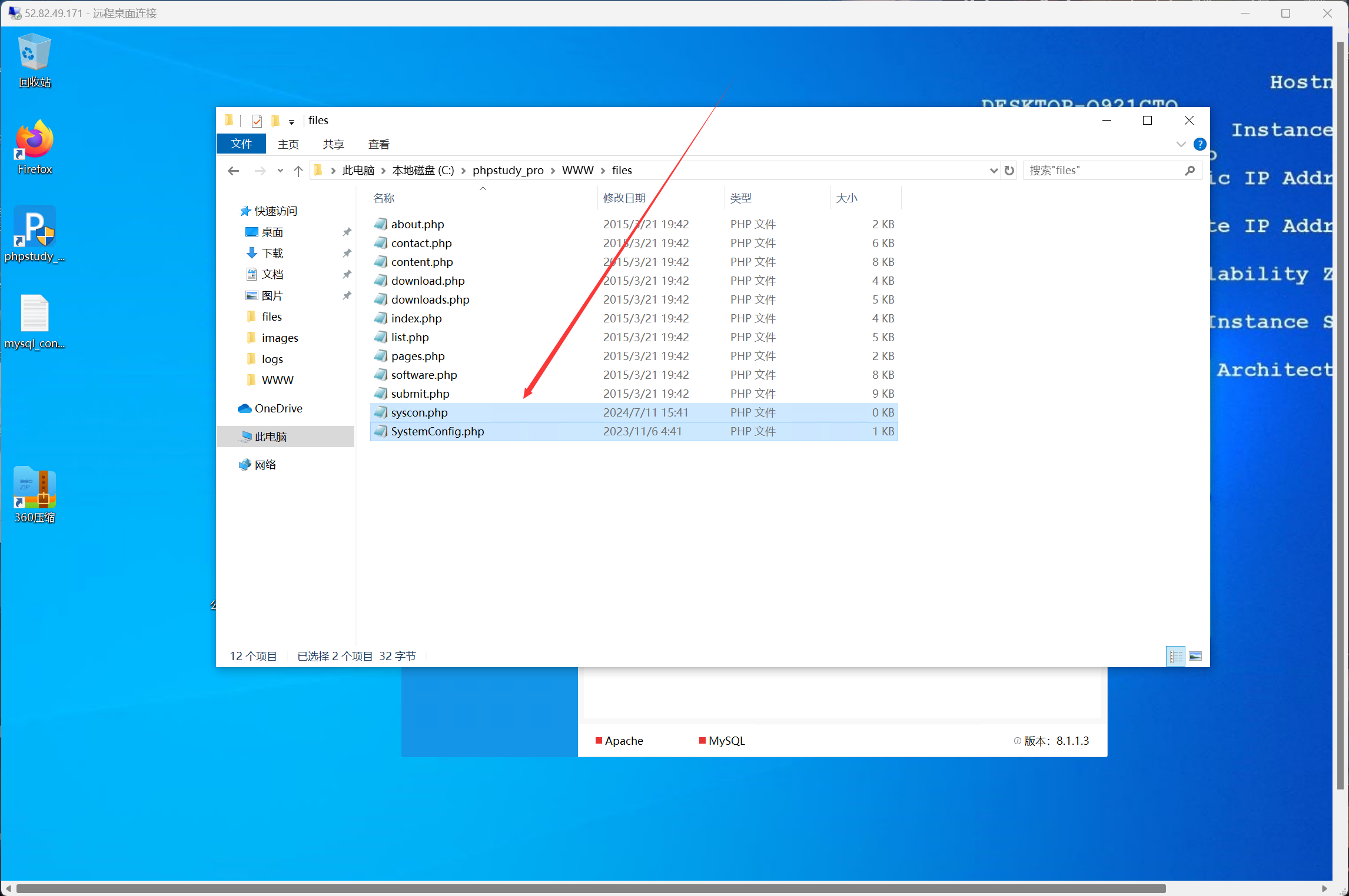Open the 文件 menu tab

click(241, 144)
